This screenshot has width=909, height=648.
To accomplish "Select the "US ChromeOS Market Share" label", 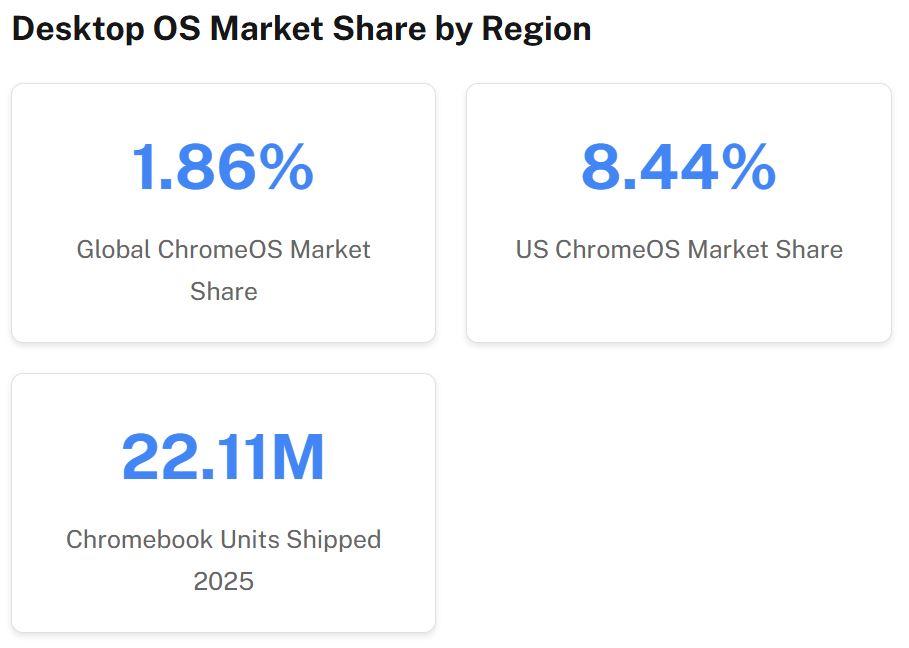I will (679, 249).
